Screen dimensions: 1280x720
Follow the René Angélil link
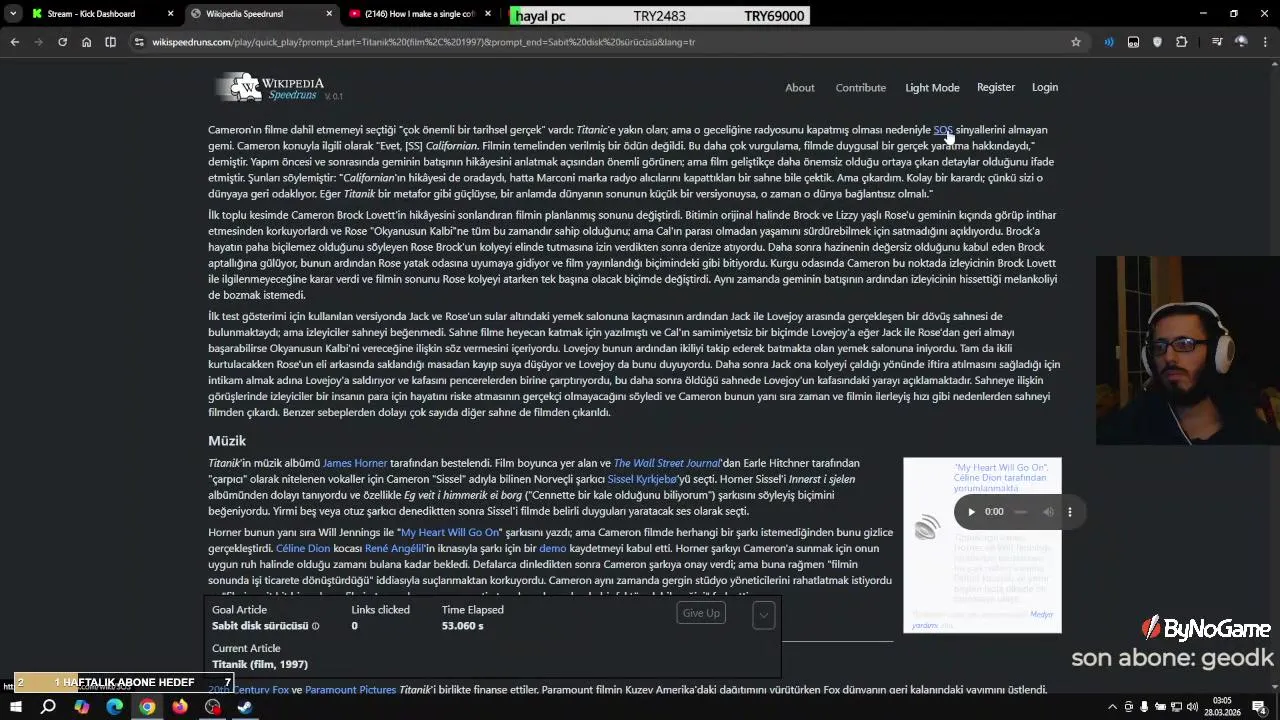(395, 548)
